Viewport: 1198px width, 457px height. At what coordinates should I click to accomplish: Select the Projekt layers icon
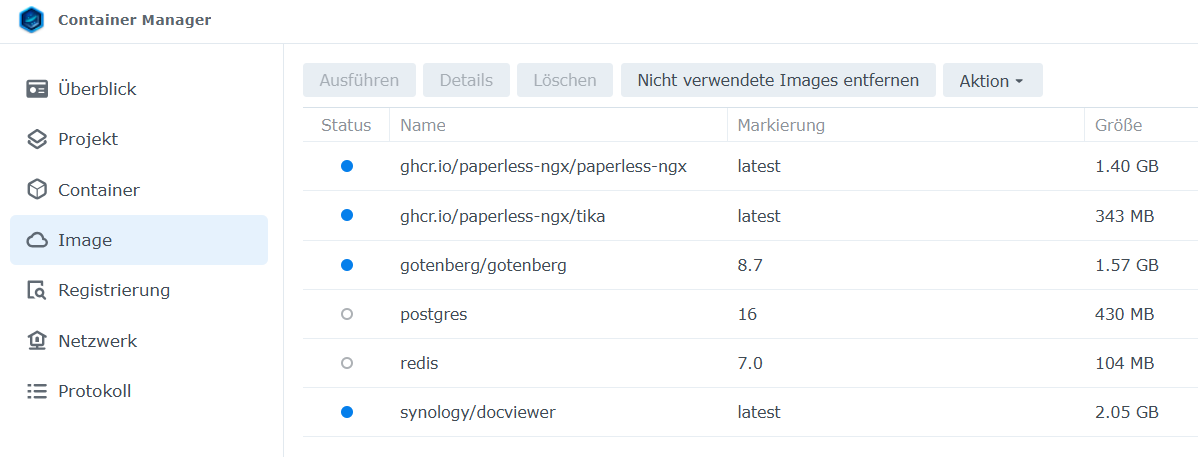point(37,139)
